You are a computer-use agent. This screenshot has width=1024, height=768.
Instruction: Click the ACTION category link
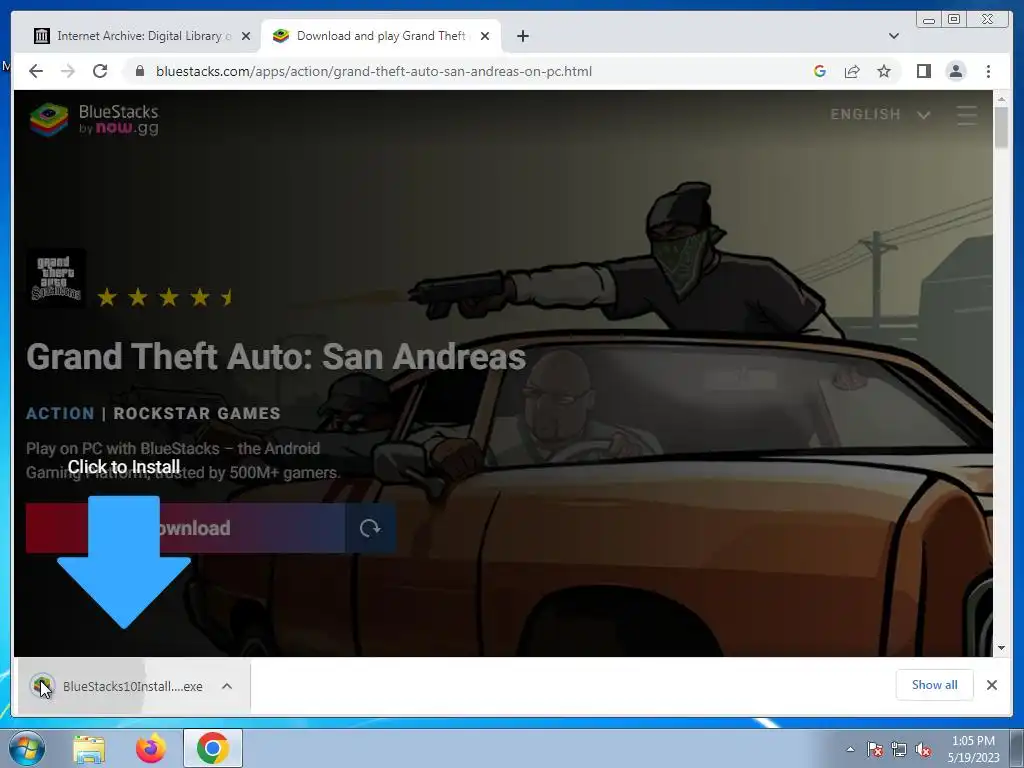pyautogui.click(x=60, y=413)
